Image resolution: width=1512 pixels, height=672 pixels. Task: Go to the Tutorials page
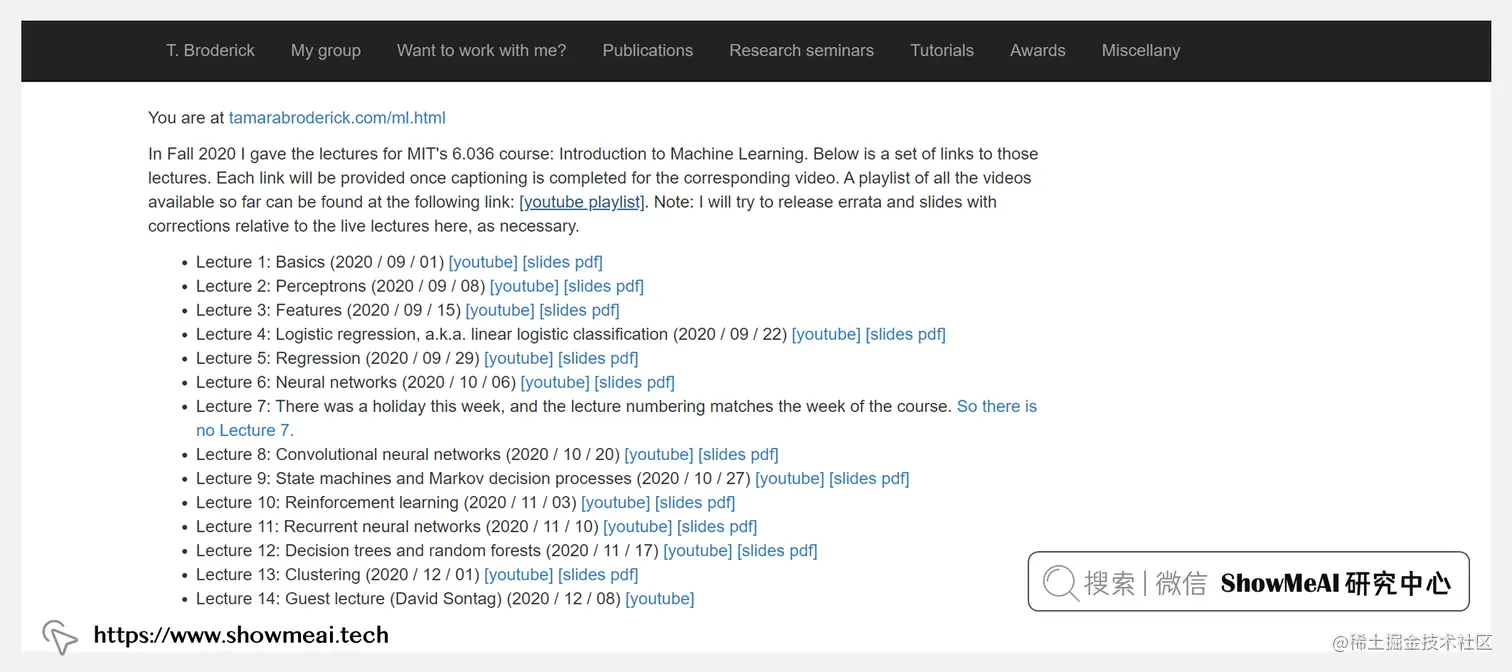[941, 50]
